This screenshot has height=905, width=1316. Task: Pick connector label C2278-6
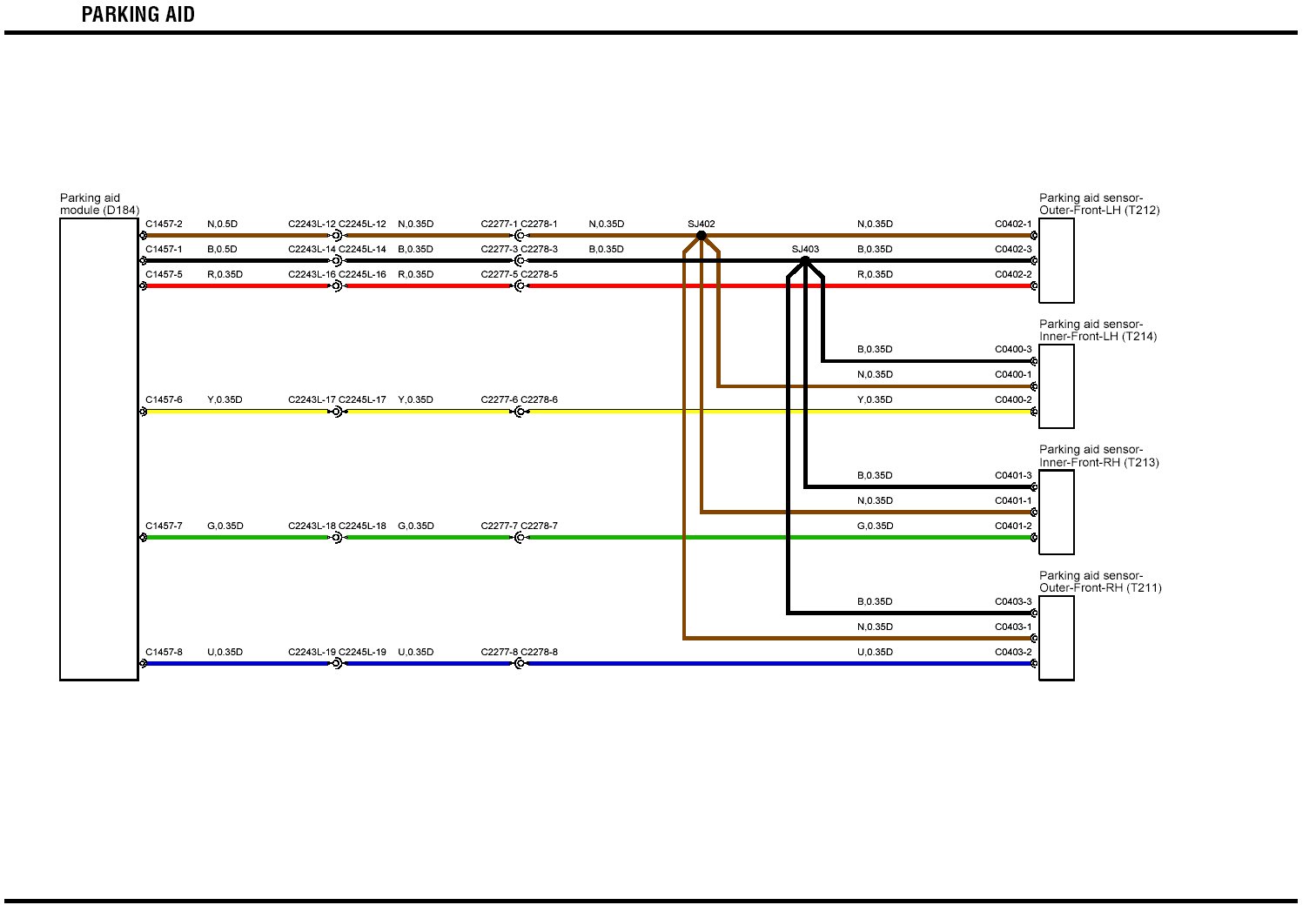[x=540, y=400]
